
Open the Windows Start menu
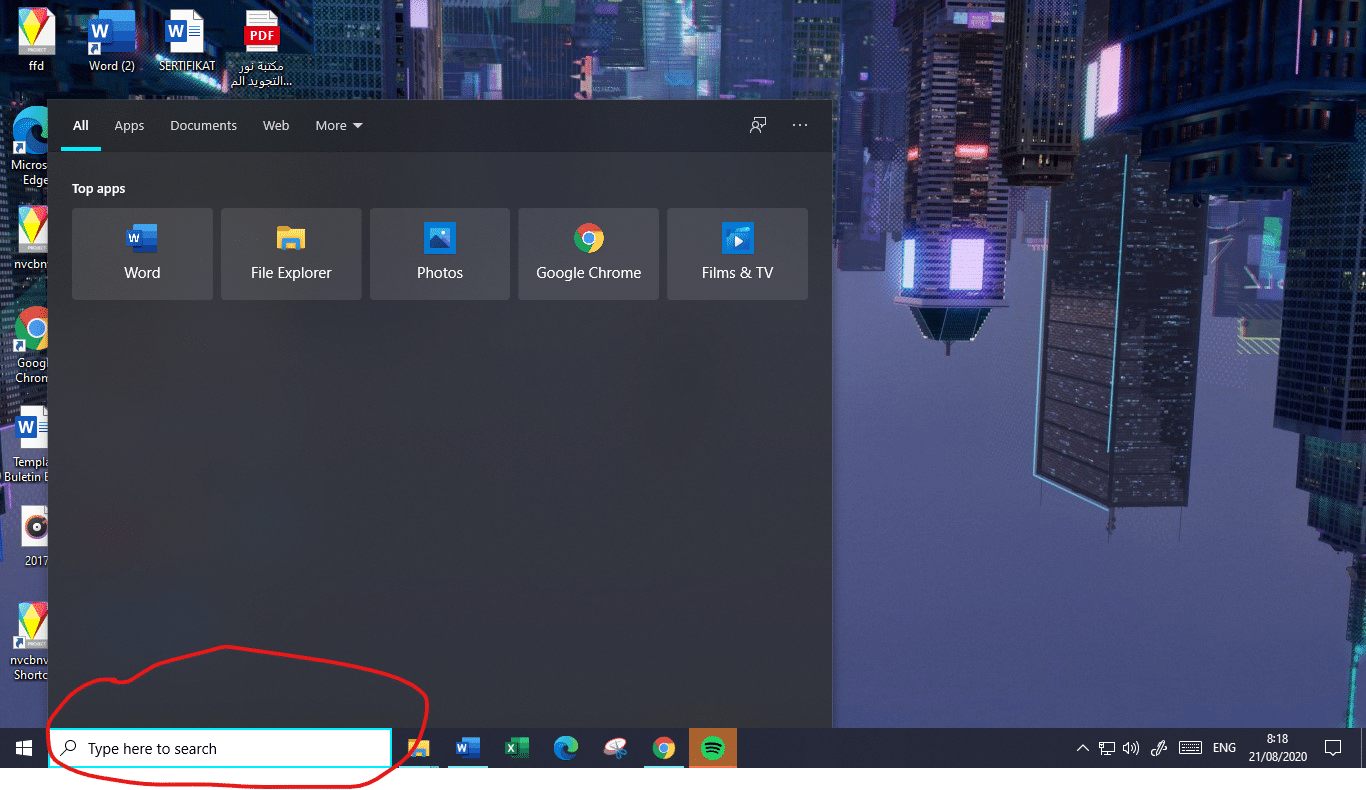[x=24, y=748]
